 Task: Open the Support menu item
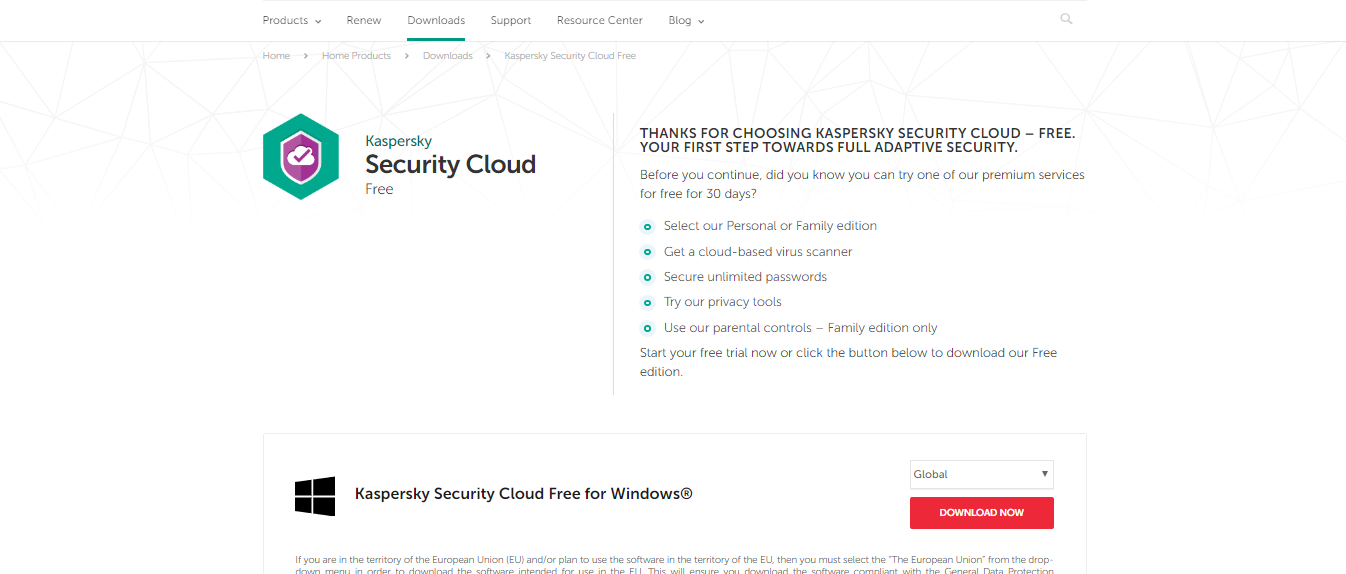coord(511,20)
